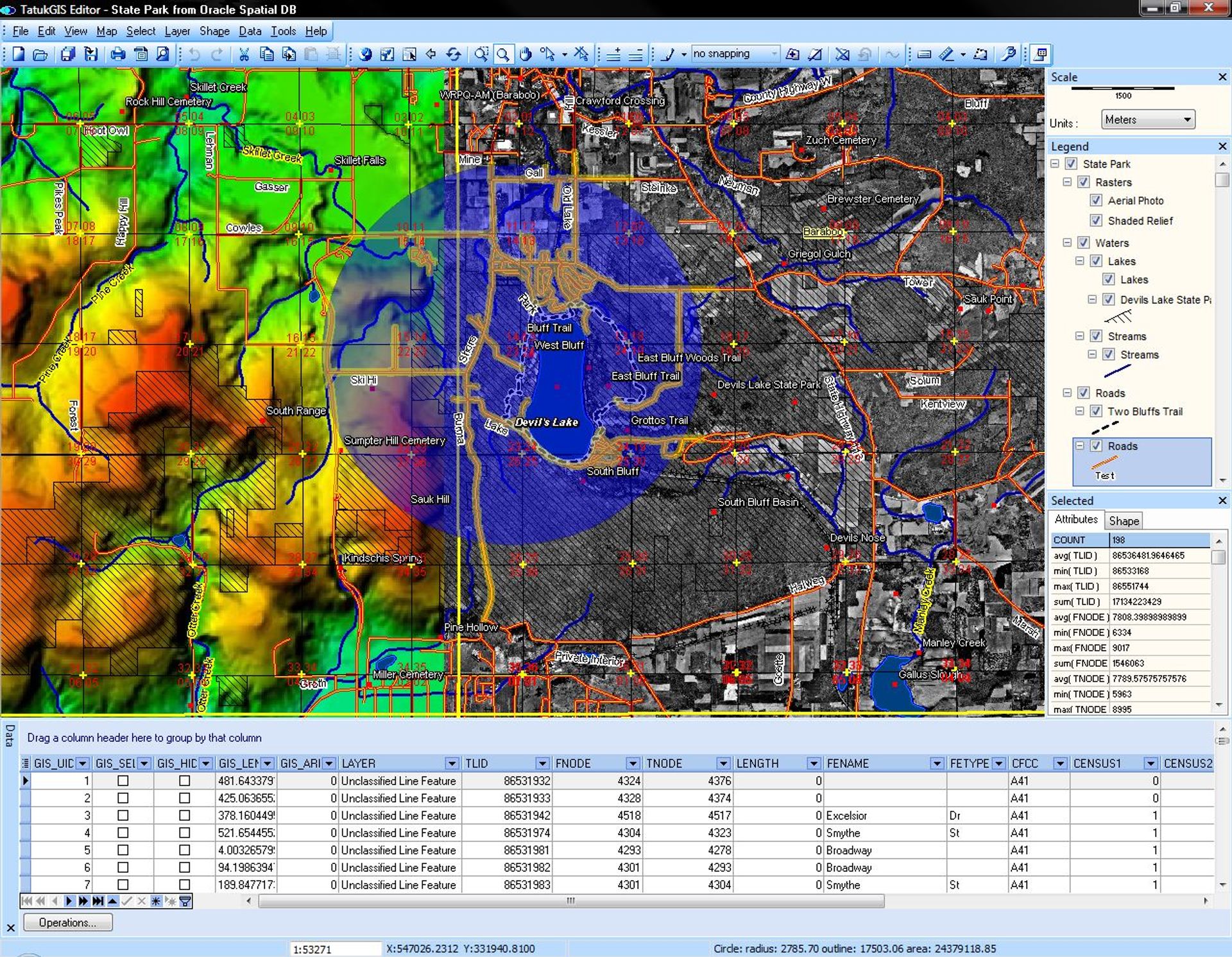The image size is (1232, 957).
Task: Disable the Aerial Photo layer checkbox
Action: coord(1097,200)
